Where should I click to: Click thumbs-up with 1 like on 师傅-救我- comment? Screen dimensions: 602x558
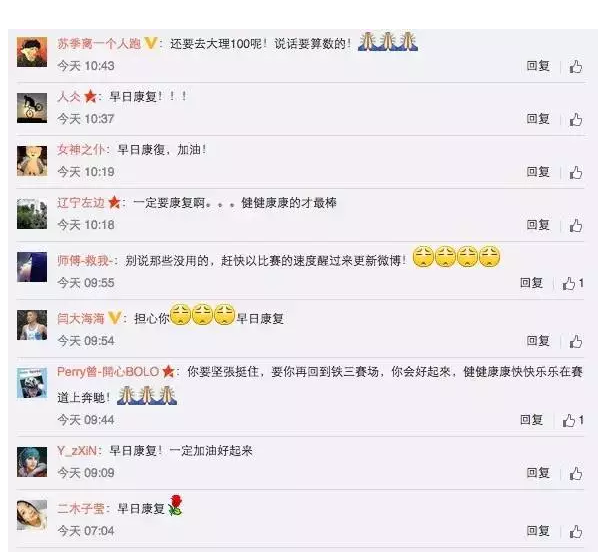click(573, 284)
